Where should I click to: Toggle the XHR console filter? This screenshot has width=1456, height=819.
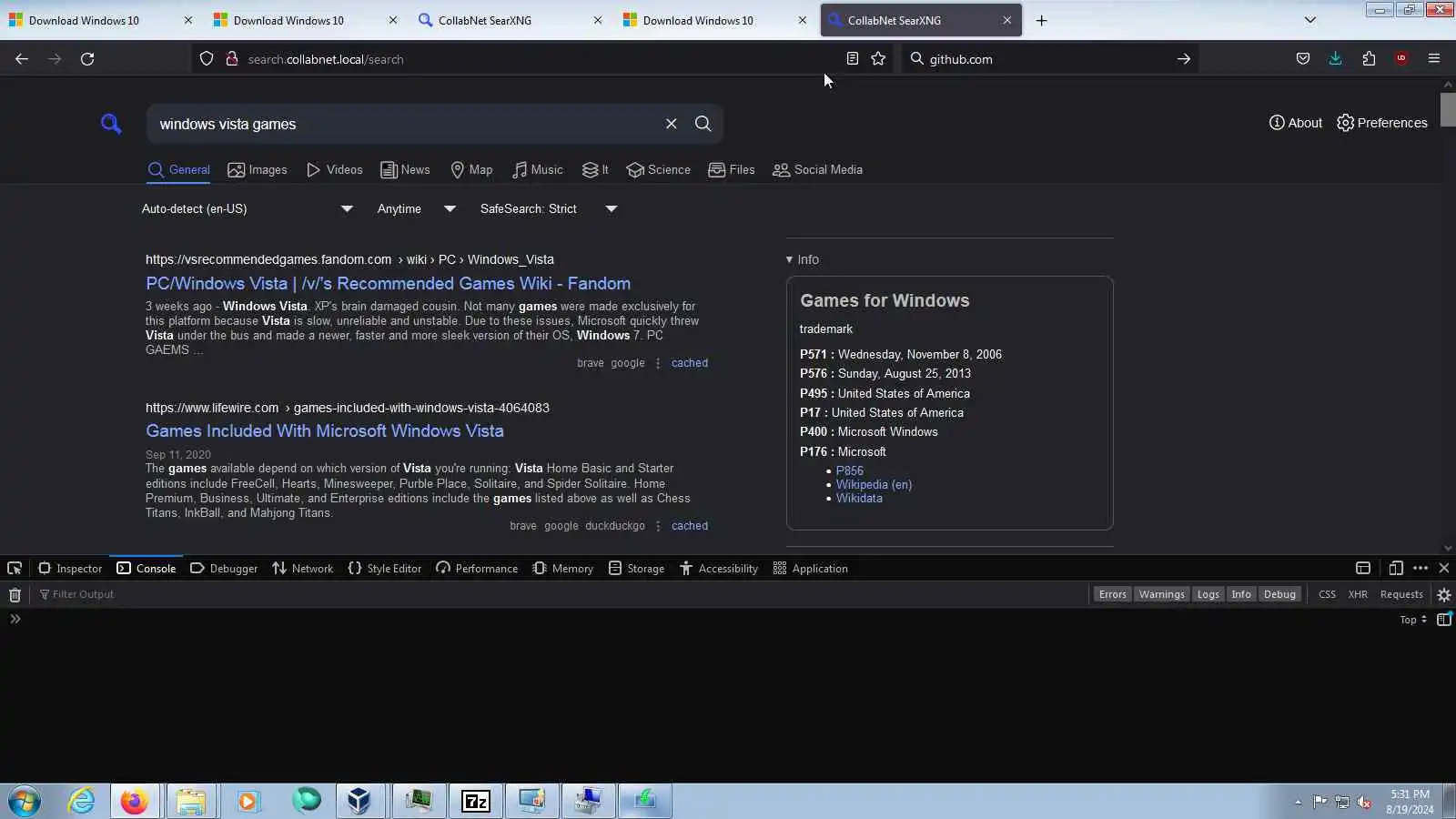pos(1358,595)
